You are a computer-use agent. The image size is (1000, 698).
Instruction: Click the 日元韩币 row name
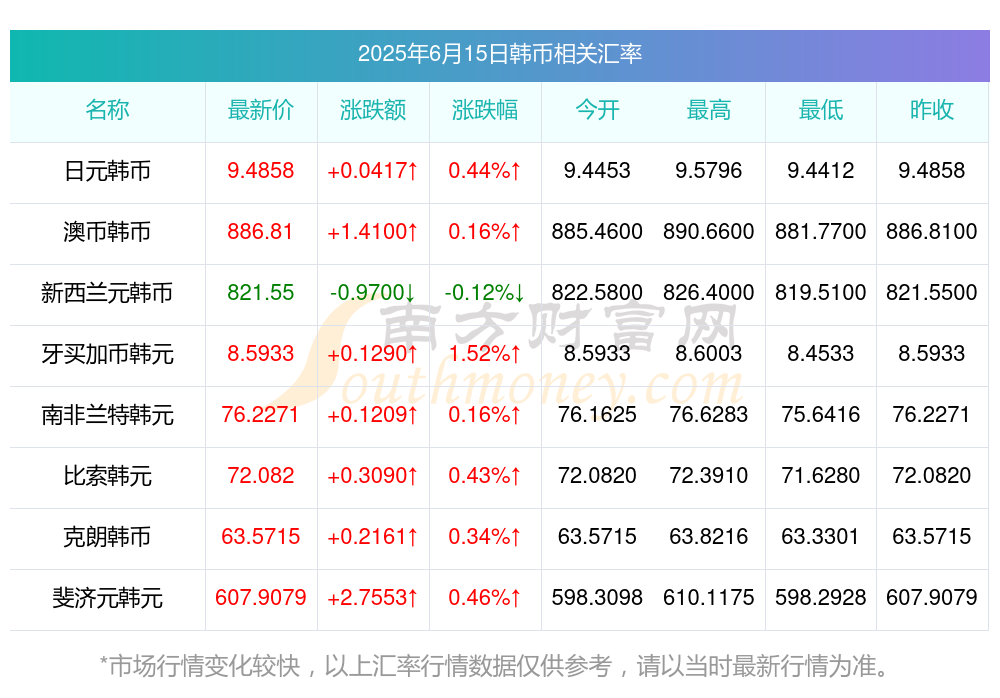click(107, 171)
